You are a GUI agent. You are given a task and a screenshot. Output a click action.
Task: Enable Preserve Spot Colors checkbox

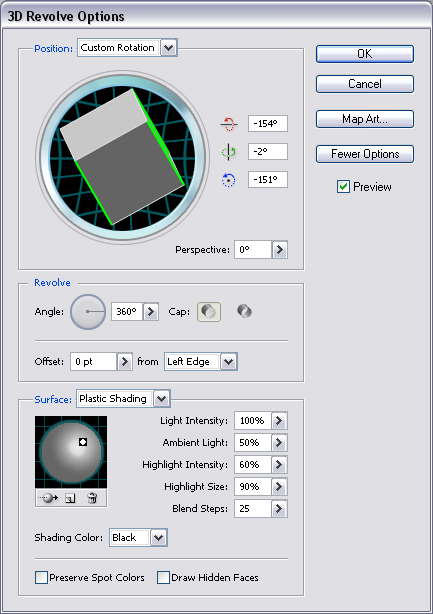tap(41, 578)
